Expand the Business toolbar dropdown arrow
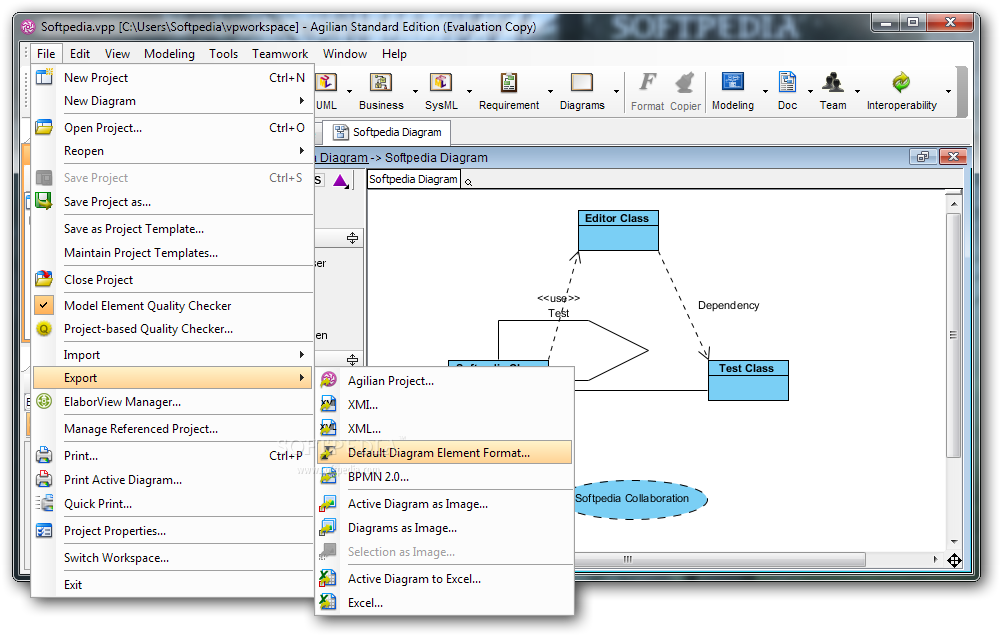 coord(415,91)
